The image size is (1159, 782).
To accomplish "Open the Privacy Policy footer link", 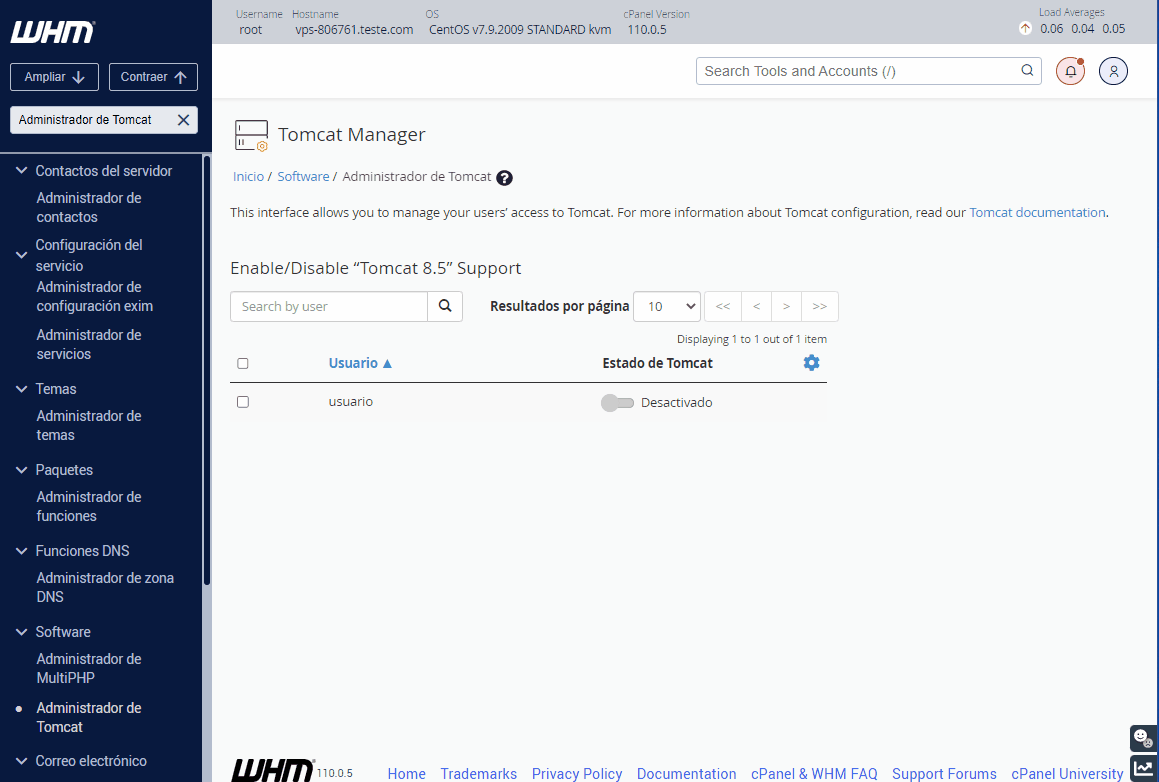I will 577,773.
